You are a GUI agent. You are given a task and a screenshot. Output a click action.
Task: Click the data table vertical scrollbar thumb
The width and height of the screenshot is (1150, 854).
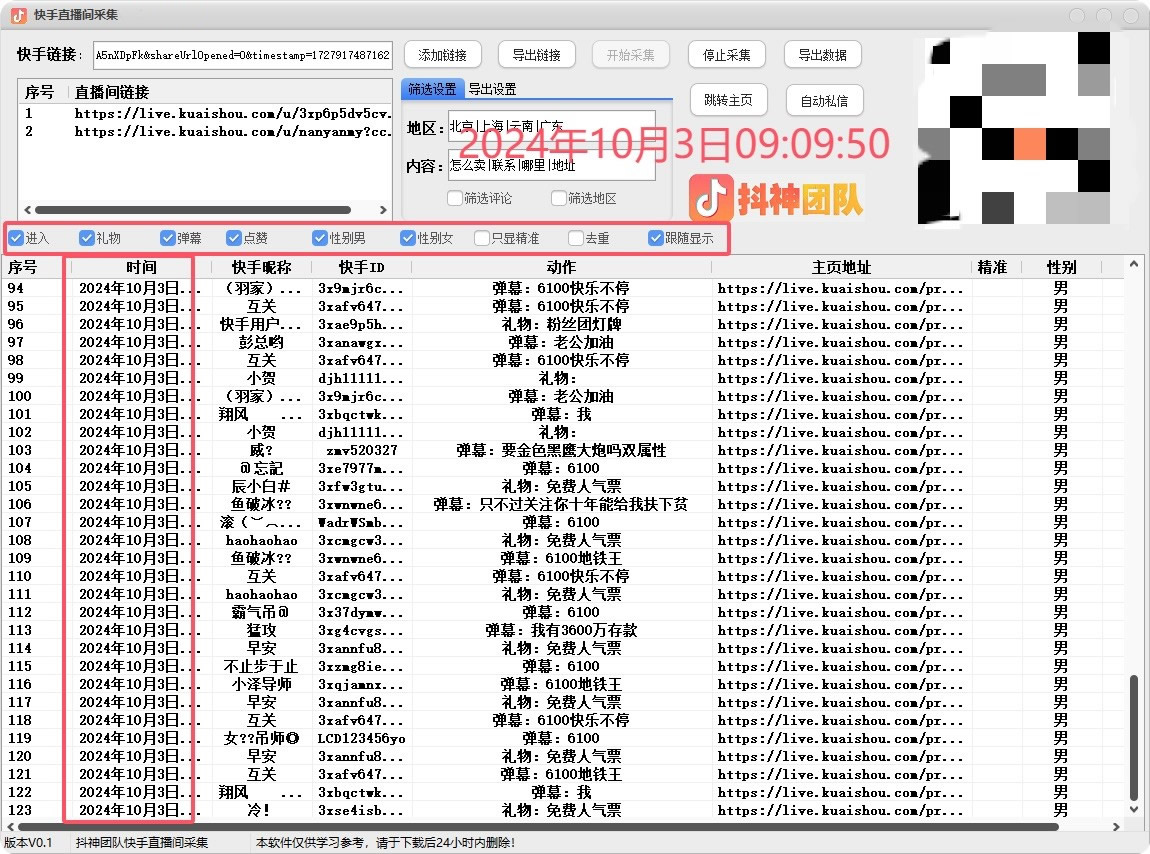pos(1134,737)
